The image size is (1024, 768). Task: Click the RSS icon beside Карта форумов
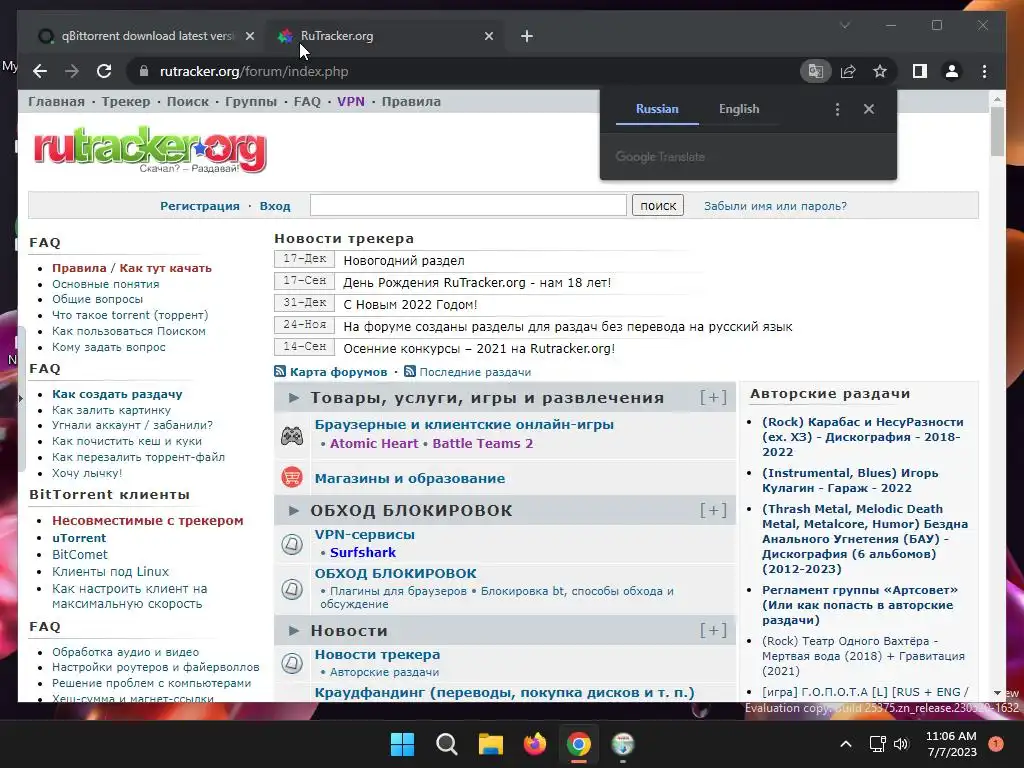click(280, 372)
